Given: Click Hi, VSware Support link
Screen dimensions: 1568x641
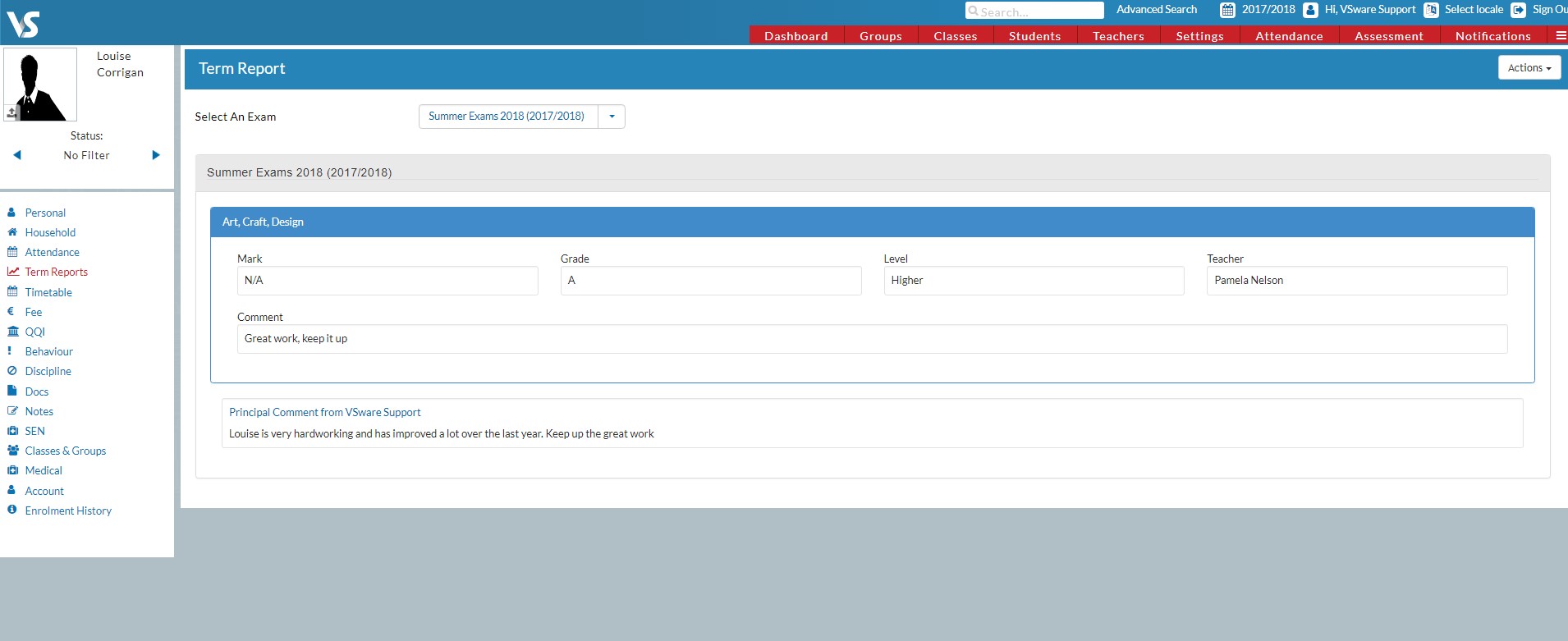Looking at the screenshot, I should coord(1370,10).
